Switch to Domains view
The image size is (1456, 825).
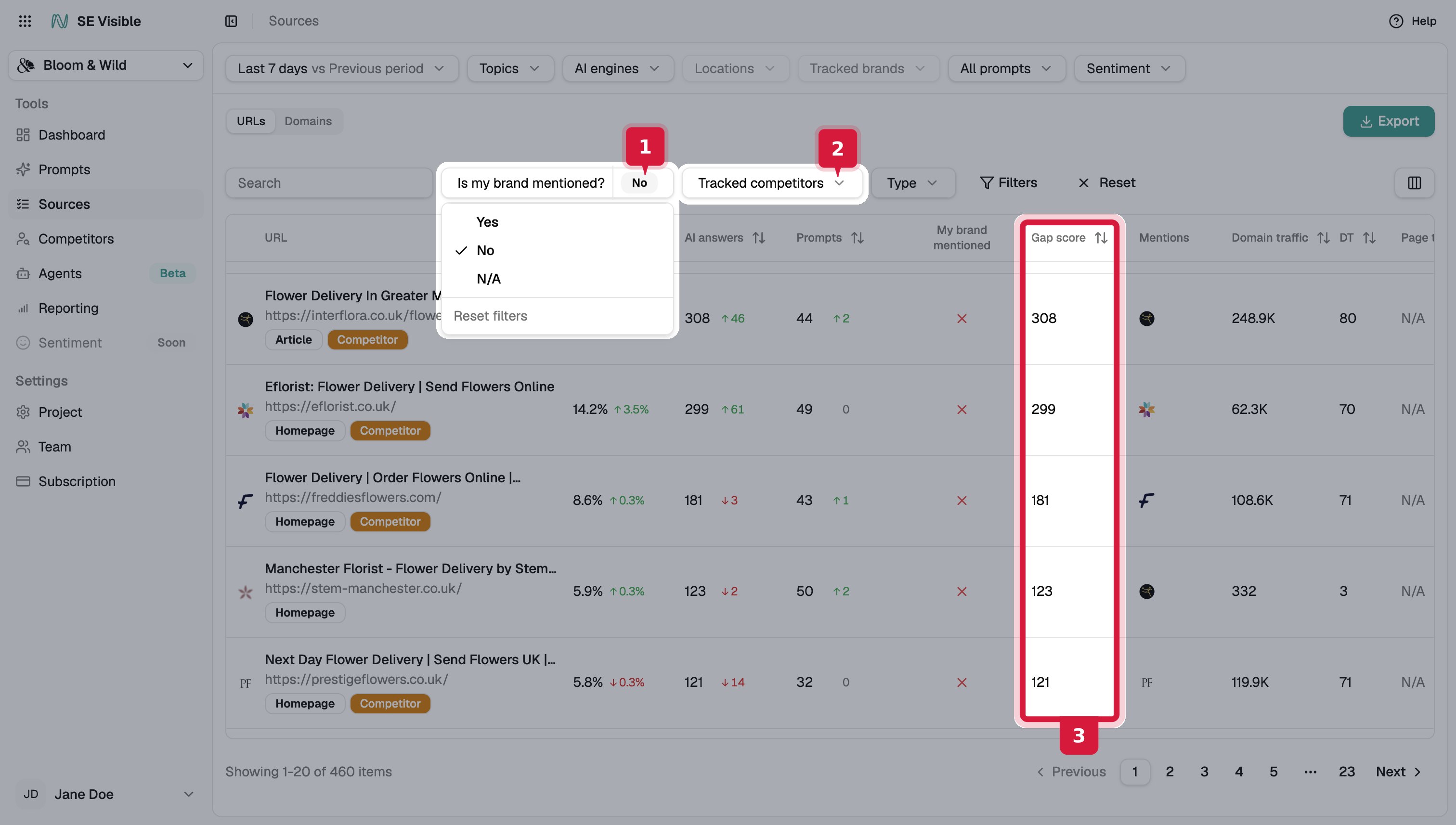[308, 121]
